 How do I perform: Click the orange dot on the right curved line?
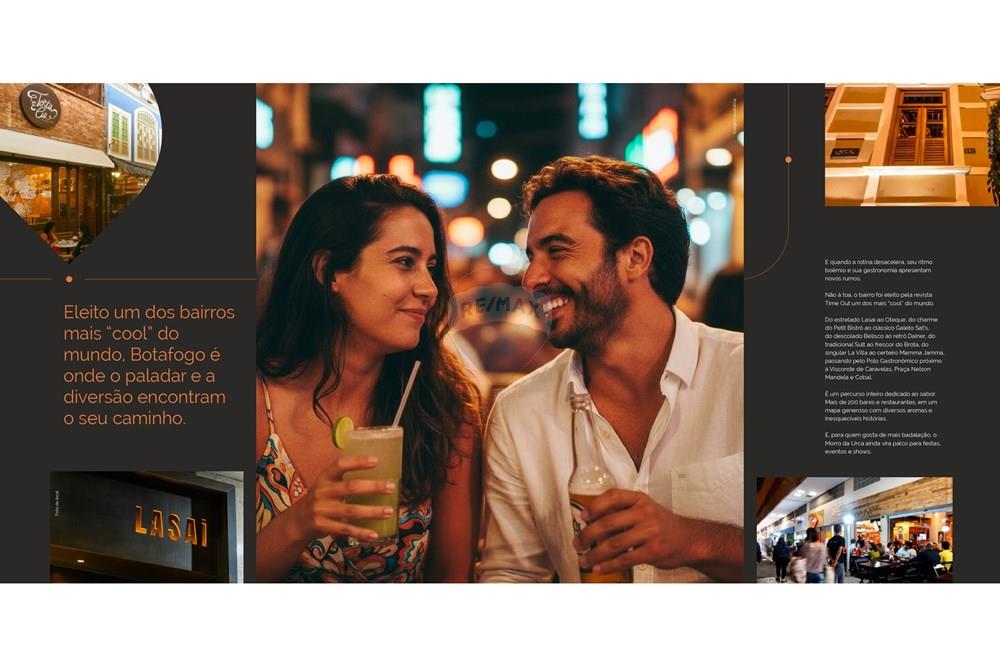[x=788, y=159]
